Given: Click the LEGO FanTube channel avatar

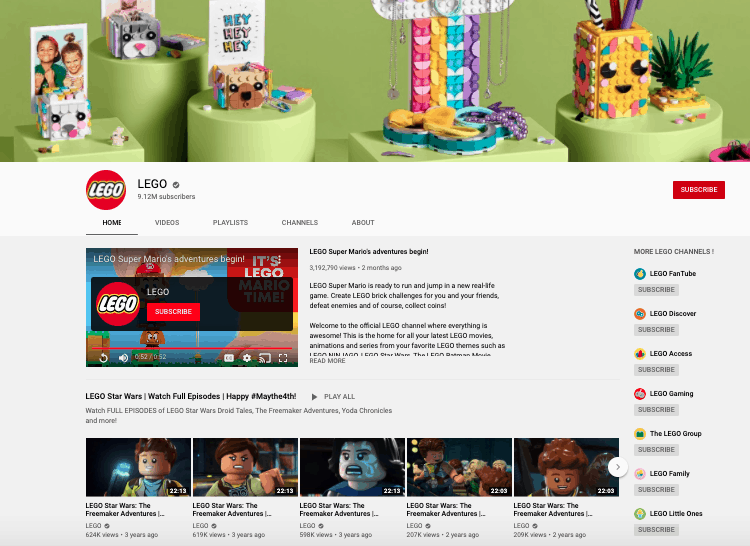Looking at the screenshot, I should [640, 274].
